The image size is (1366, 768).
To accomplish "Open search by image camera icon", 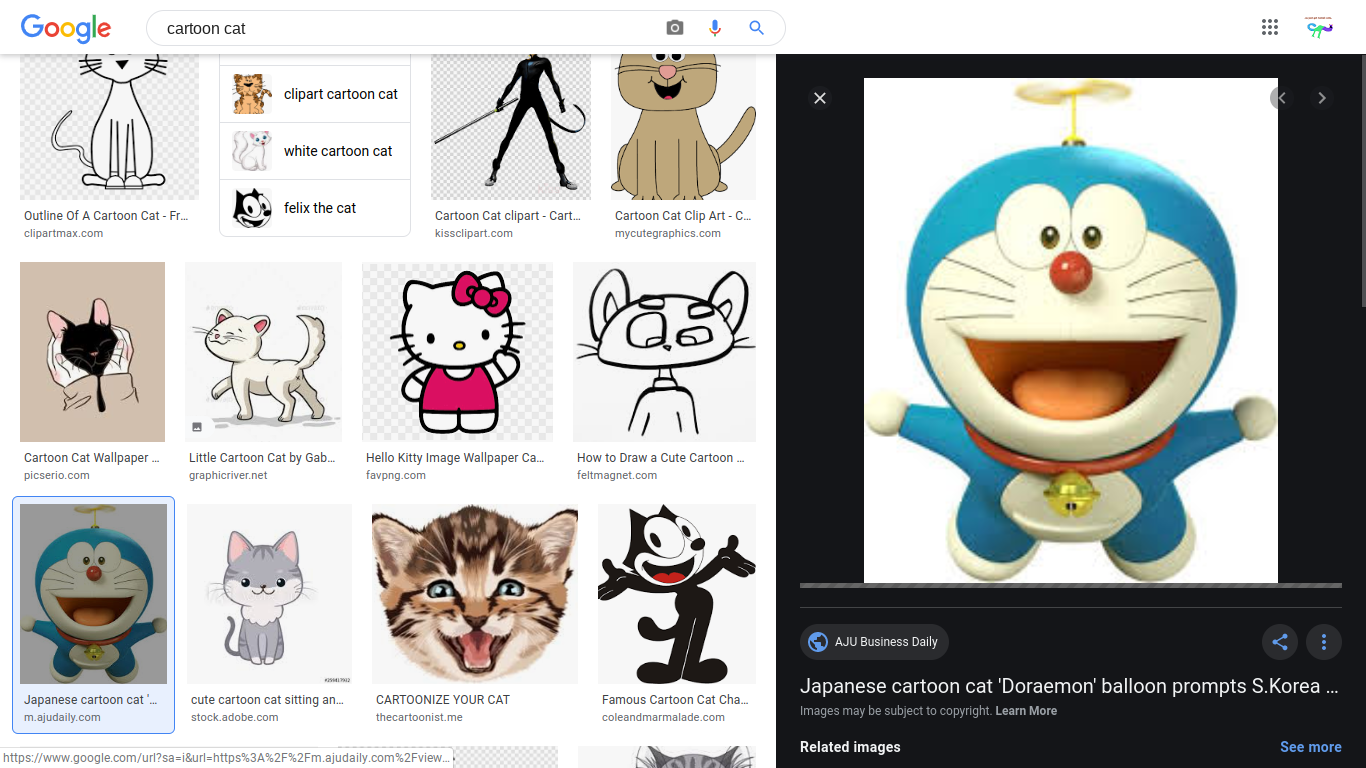I will pyautogui.click(x=675, y=28).
